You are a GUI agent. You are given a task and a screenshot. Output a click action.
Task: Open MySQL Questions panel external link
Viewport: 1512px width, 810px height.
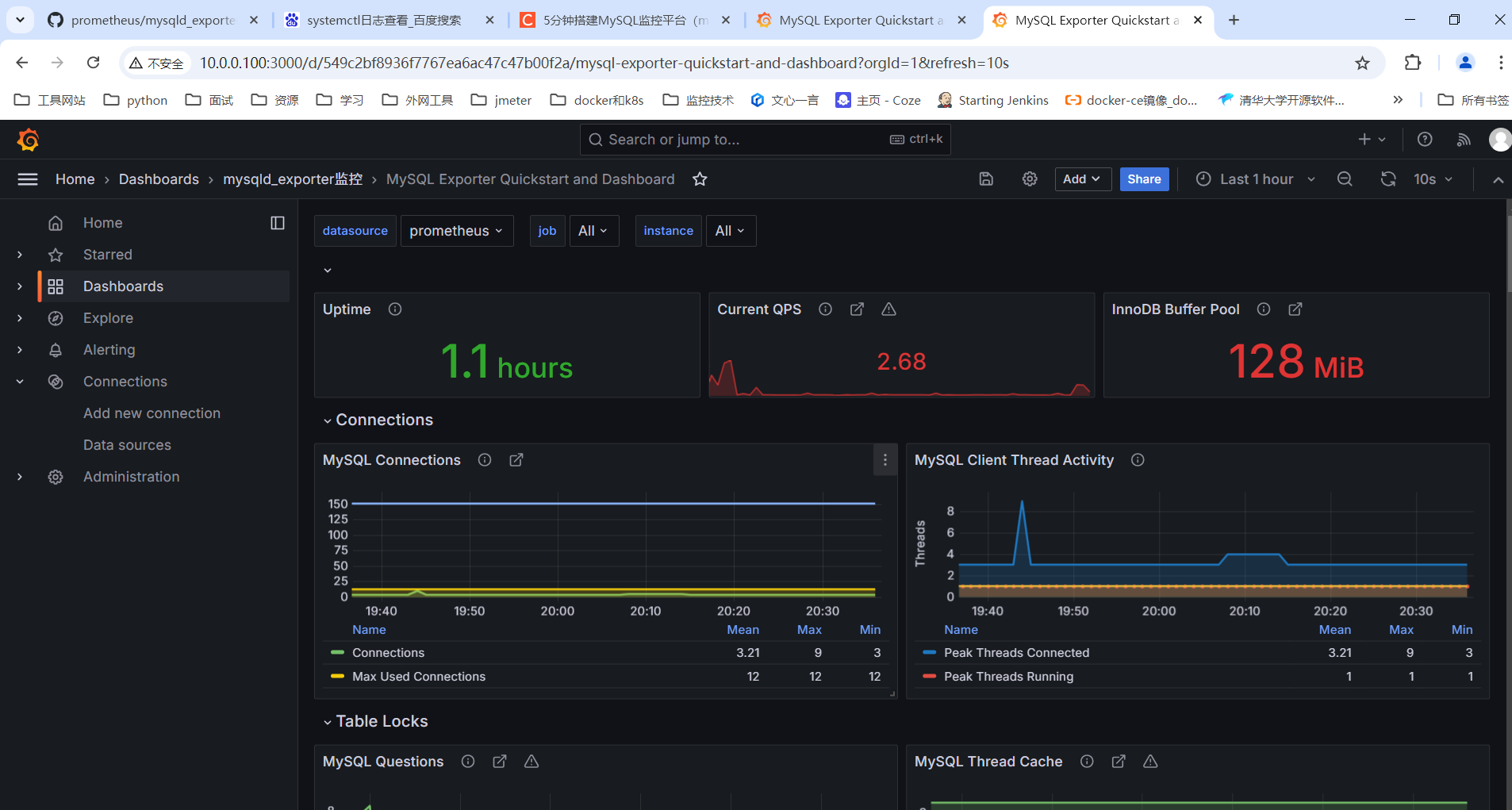click(x=500, y=762)
